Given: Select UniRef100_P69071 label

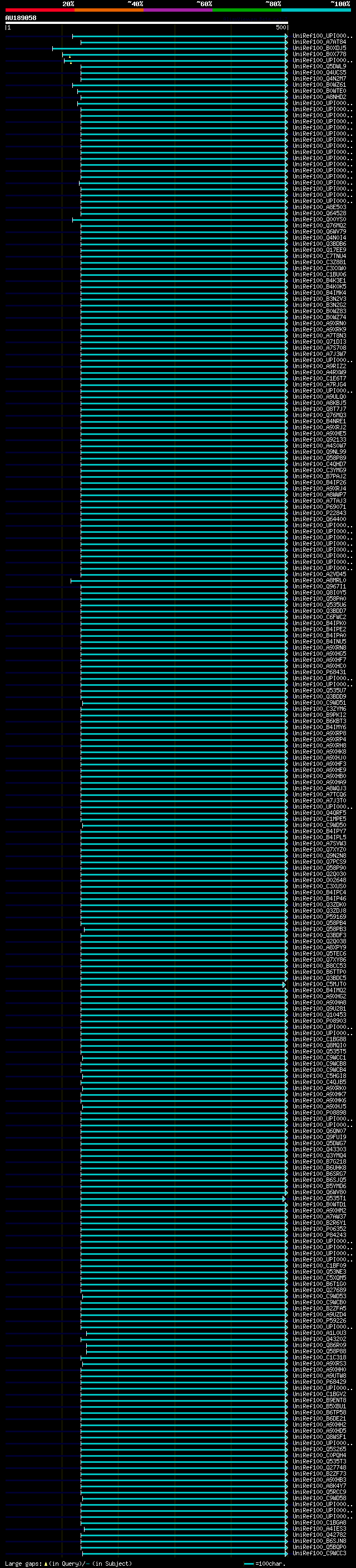Looking at the screenshot, I should 319,506.
